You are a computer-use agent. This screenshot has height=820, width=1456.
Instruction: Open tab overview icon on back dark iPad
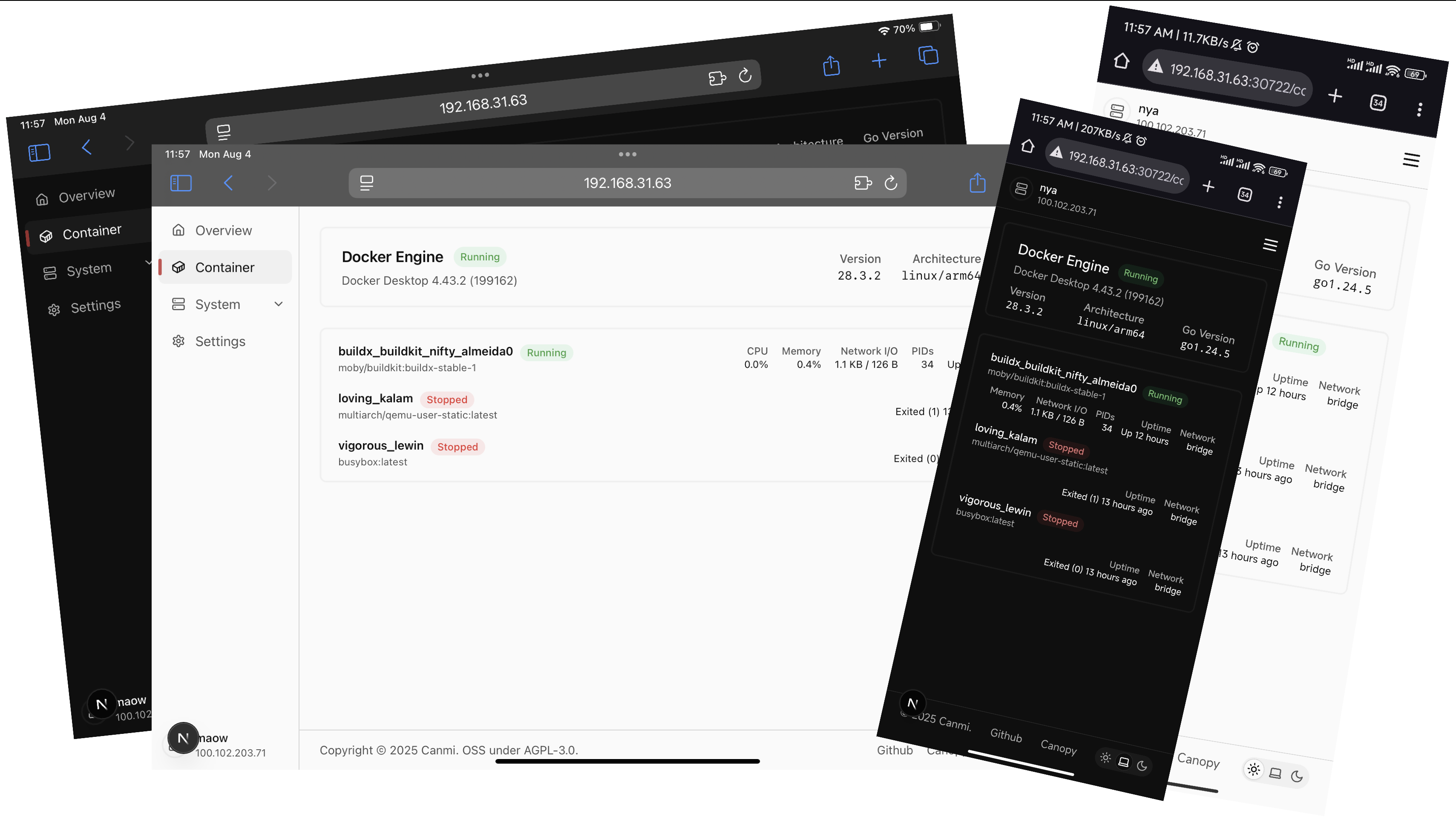click(928, 55)
